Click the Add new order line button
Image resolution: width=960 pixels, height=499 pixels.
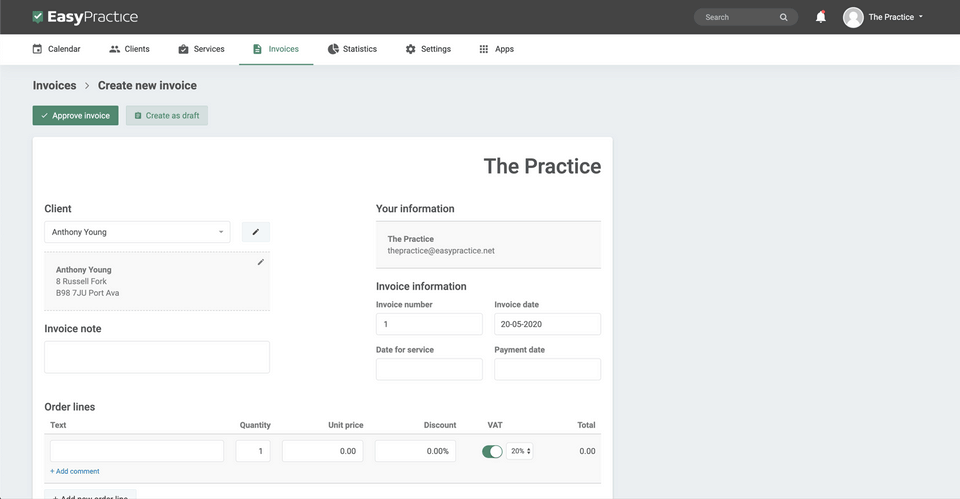click(x=90, y=495)
